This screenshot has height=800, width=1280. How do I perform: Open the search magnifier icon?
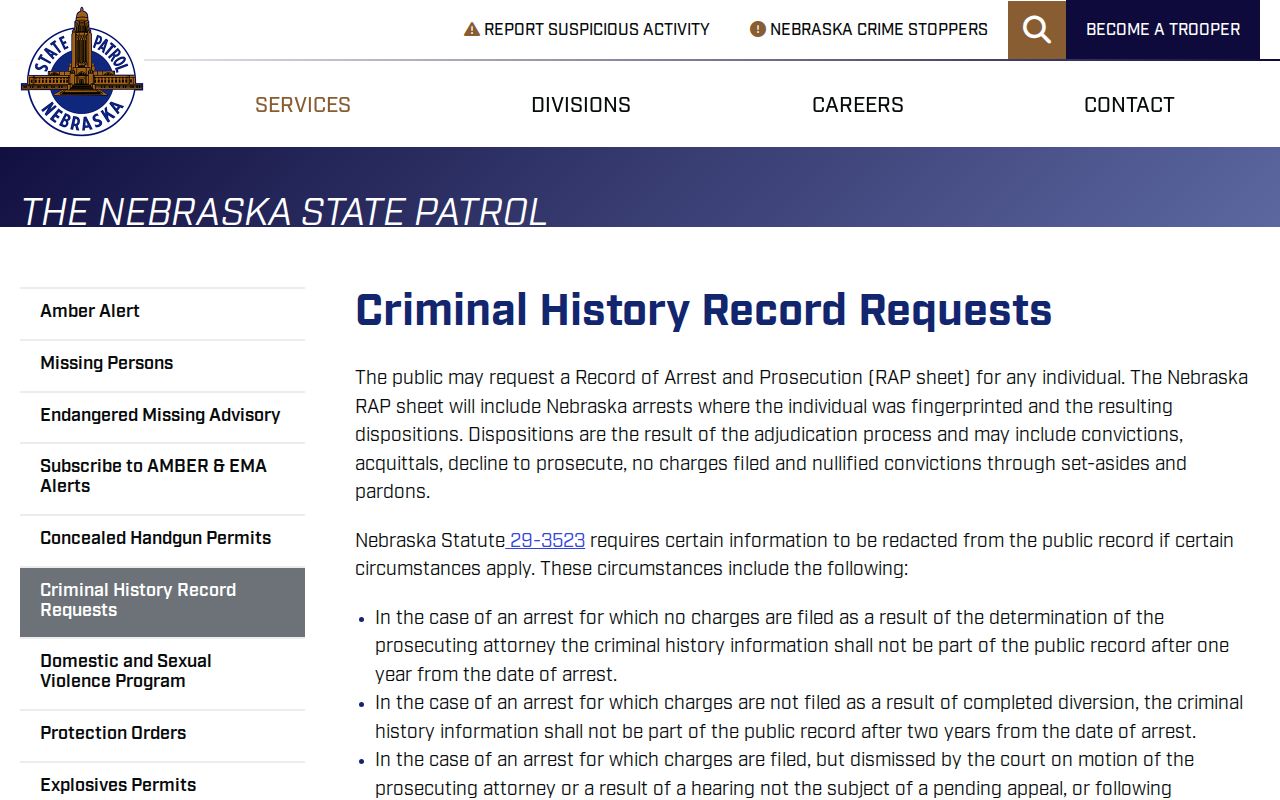(x=1037, y=30)
